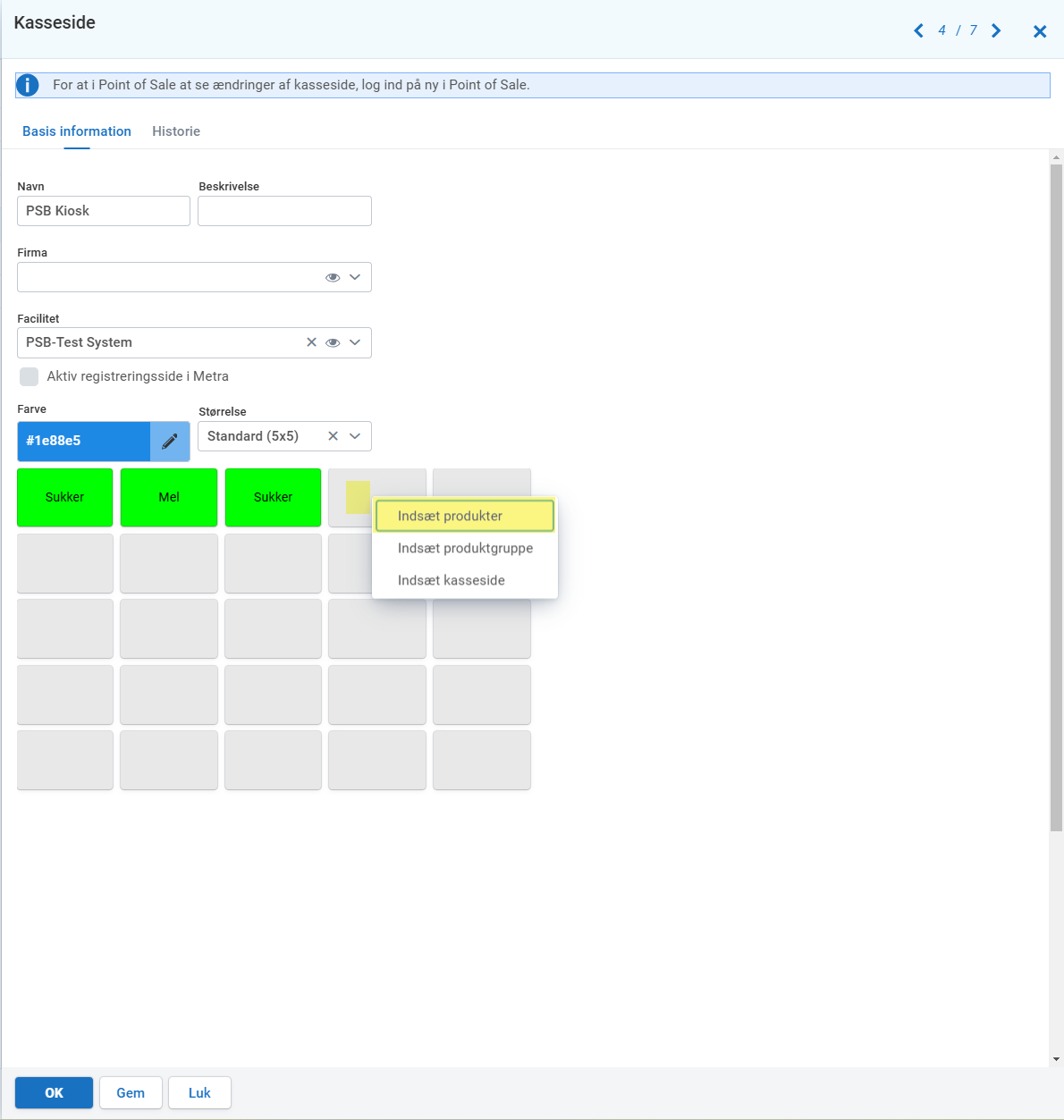The height and width of the screenshot is (1120, 1064).
Task: Click the blue info icon in banner
Action: [28, 85]
